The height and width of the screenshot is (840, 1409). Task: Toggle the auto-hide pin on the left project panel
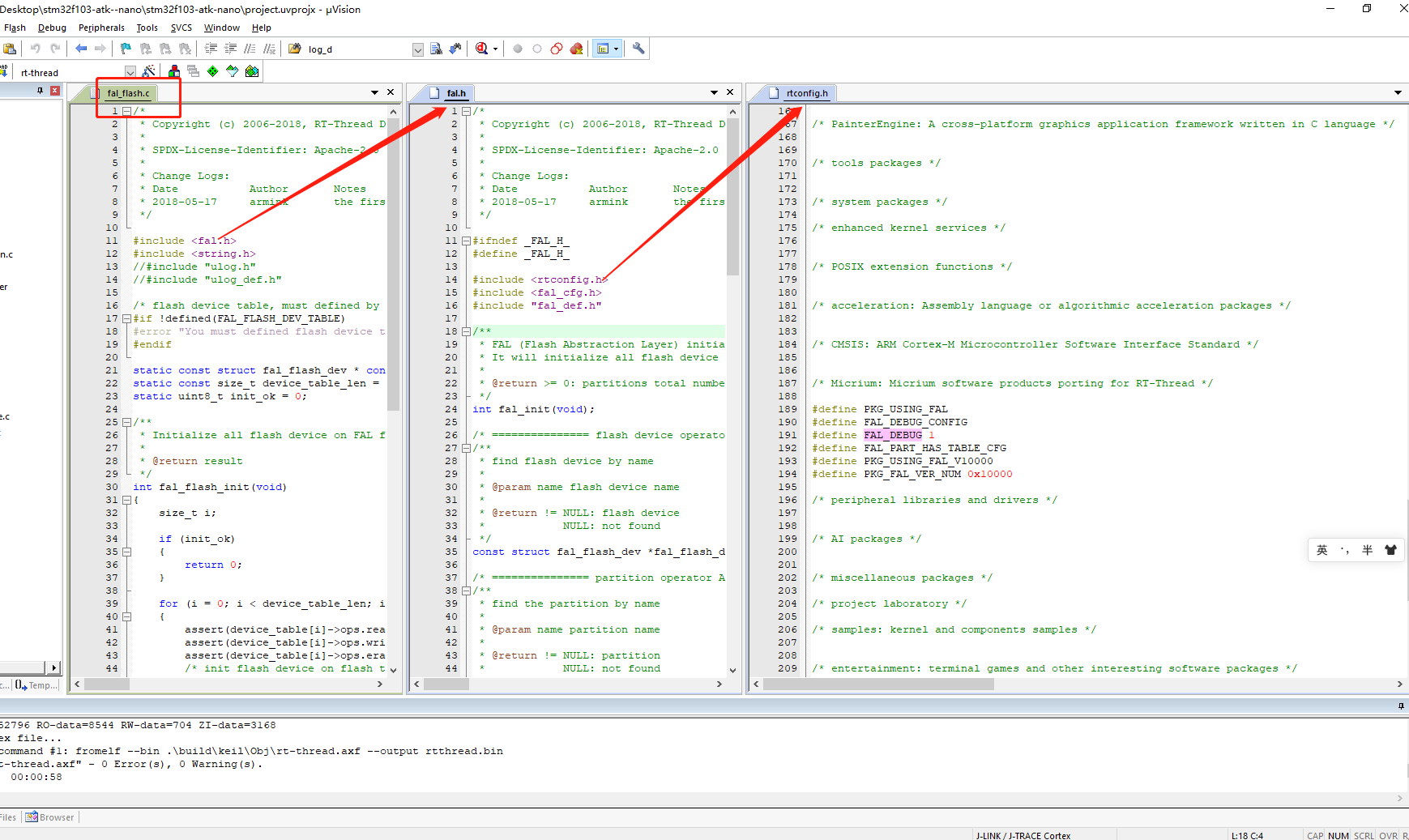pyautogui.click(x=40, y=91)
